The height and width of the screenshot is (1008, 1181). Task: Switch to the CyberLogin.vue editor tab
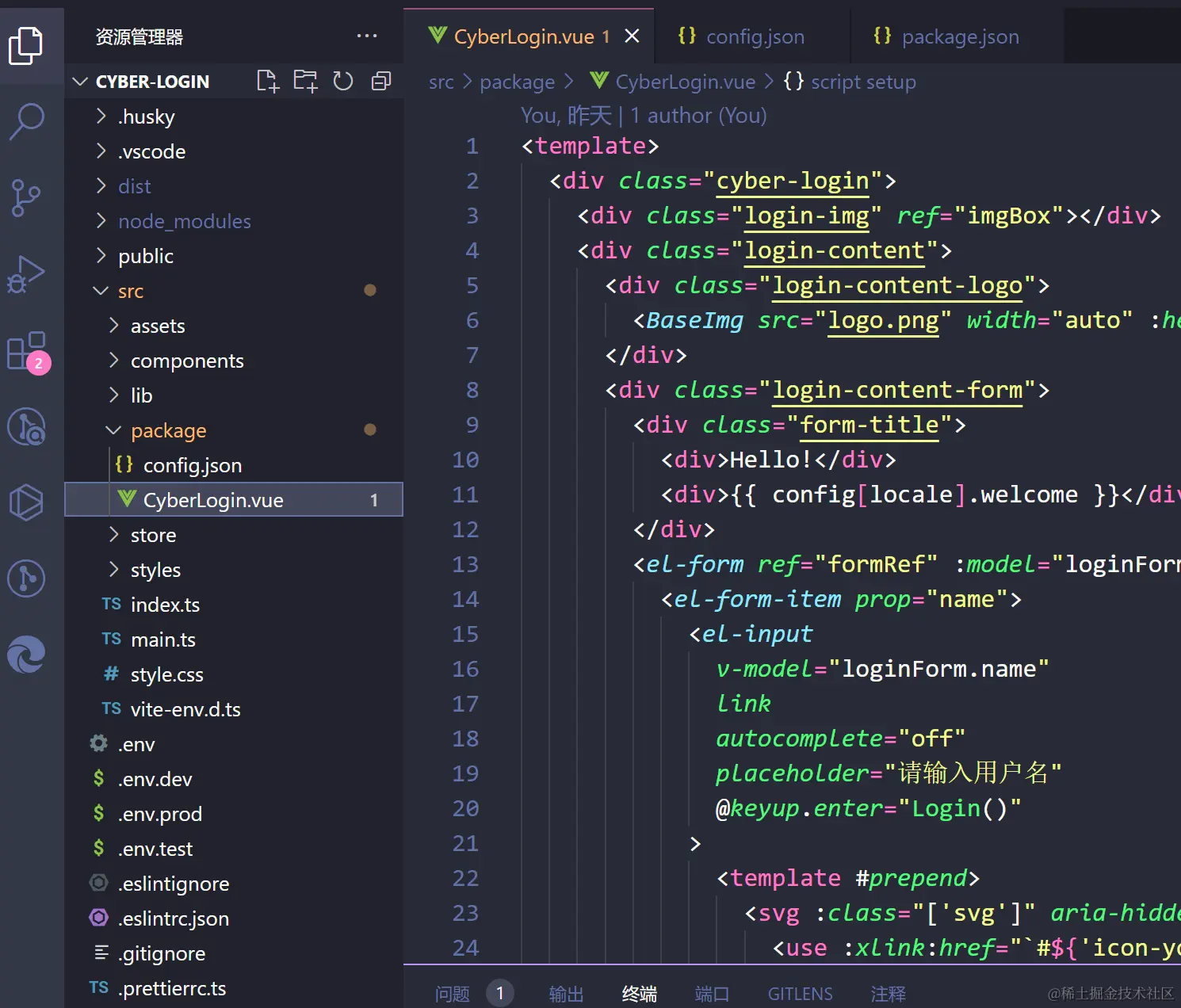click(x=529, y=36)
